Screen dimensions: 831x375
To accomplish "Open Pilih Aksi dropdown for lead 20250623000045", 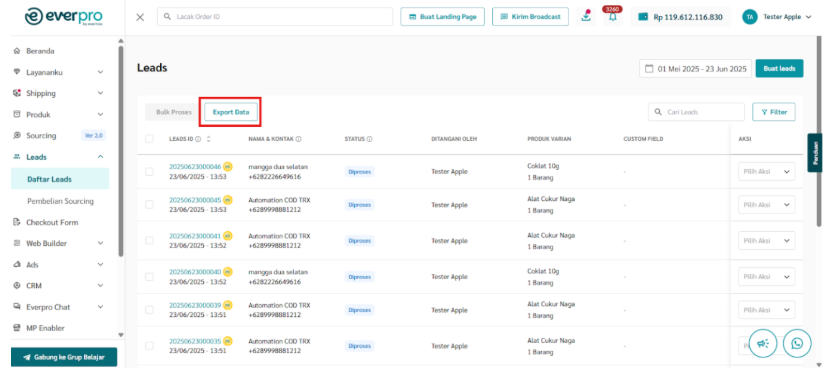I will pyautogui.click(x=766, y=204).
